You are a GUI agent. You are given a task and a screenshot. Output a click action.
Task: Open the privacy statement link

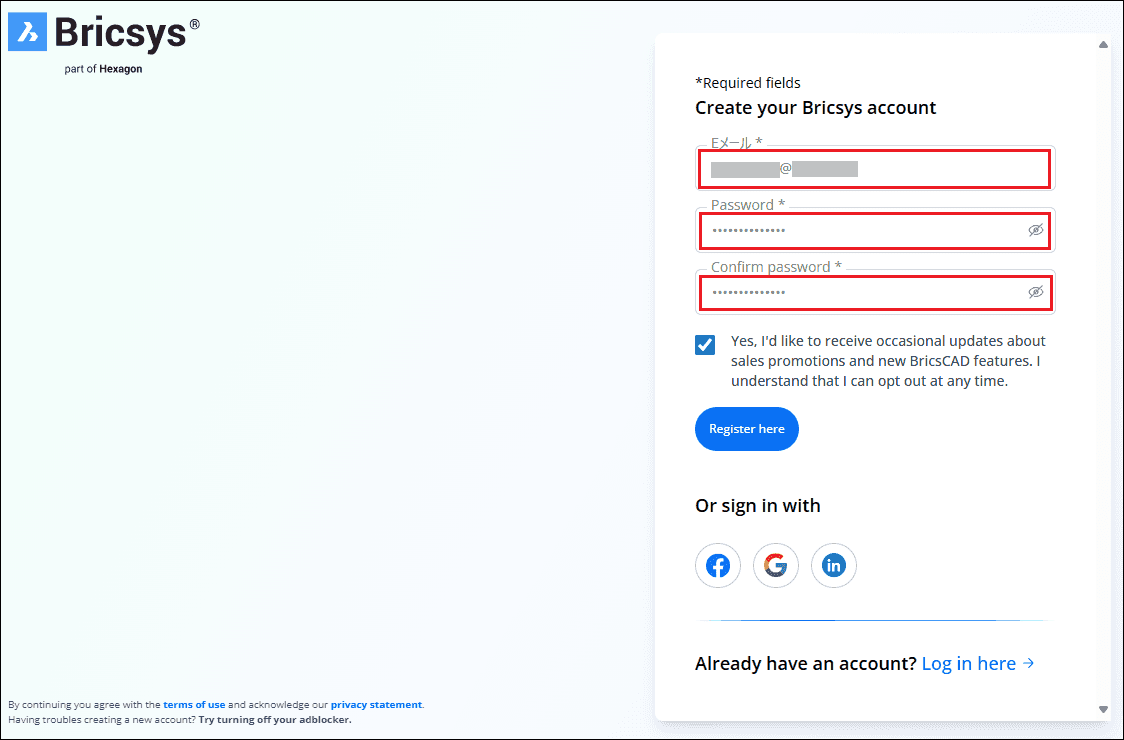[376, 705]
